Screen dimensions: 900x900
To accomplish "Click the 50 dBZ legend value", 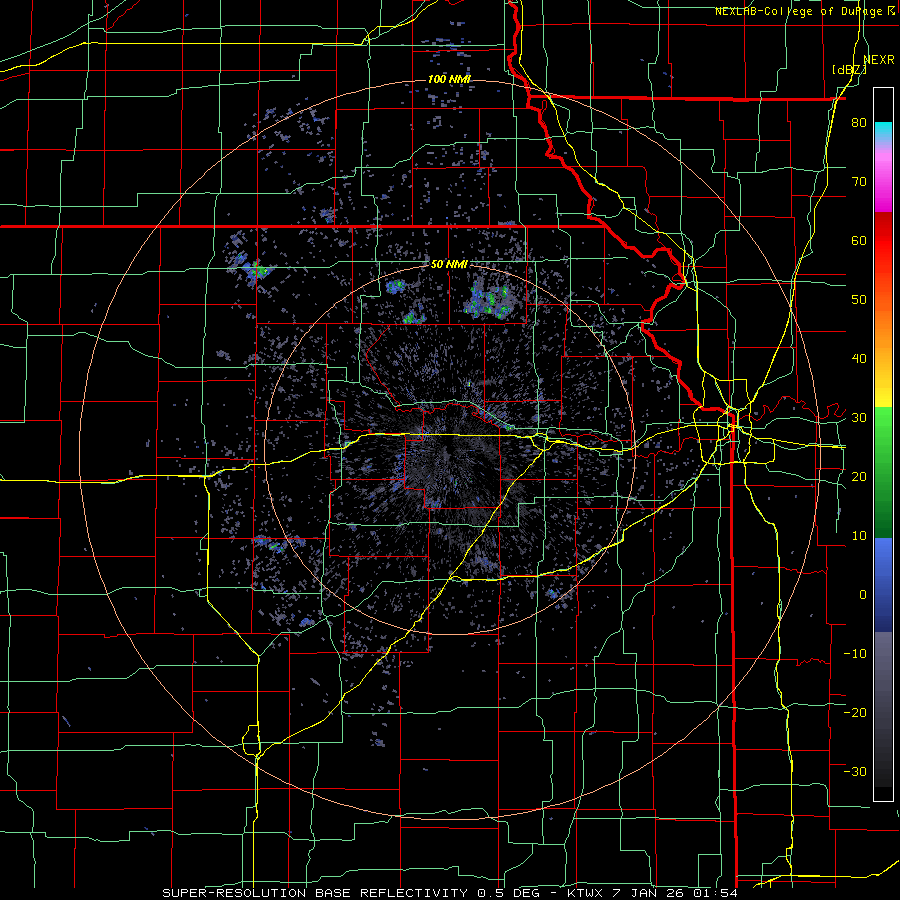I will [859, 300].
